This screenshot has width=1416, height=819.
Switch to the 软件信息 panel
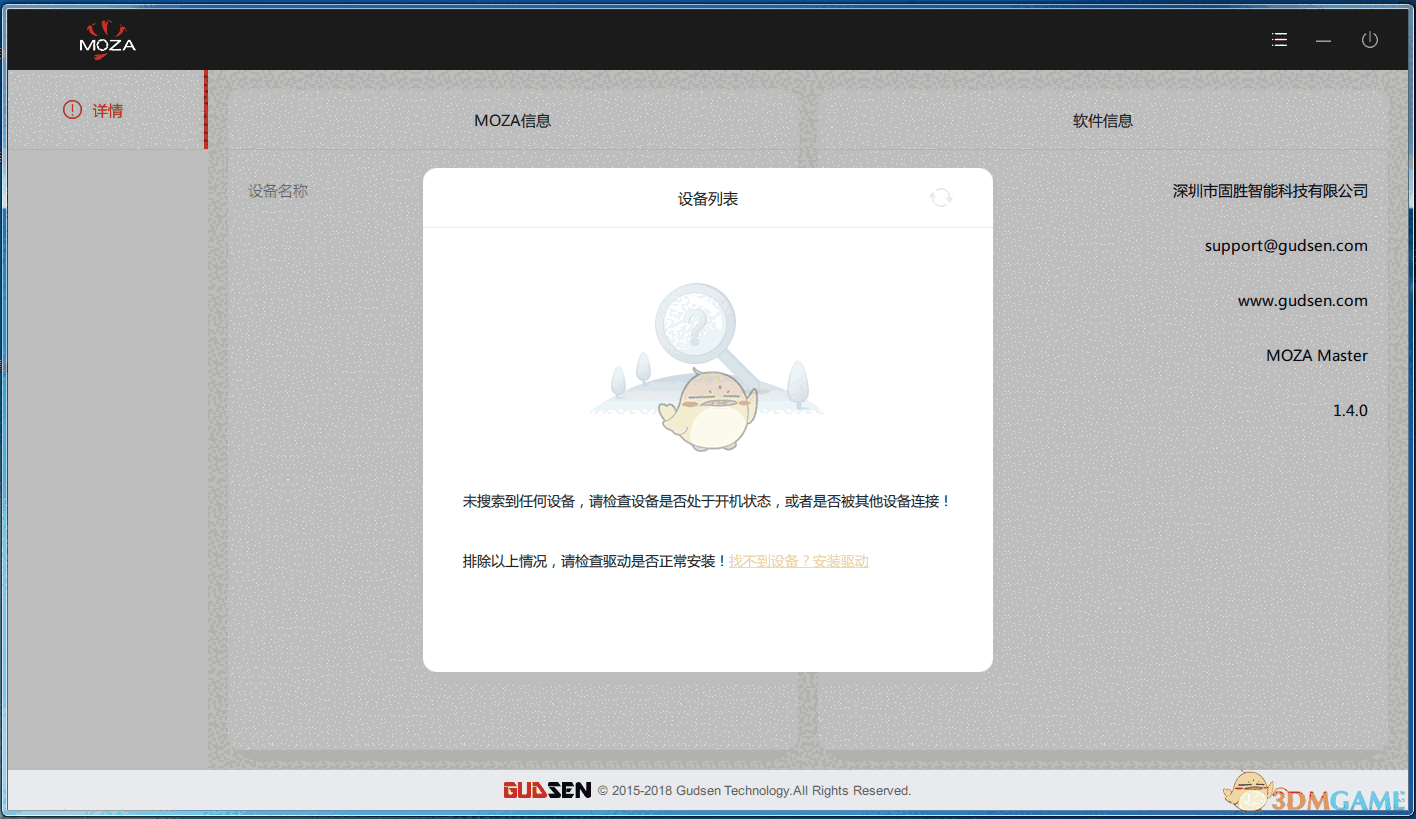click(x=1103, y=120)
